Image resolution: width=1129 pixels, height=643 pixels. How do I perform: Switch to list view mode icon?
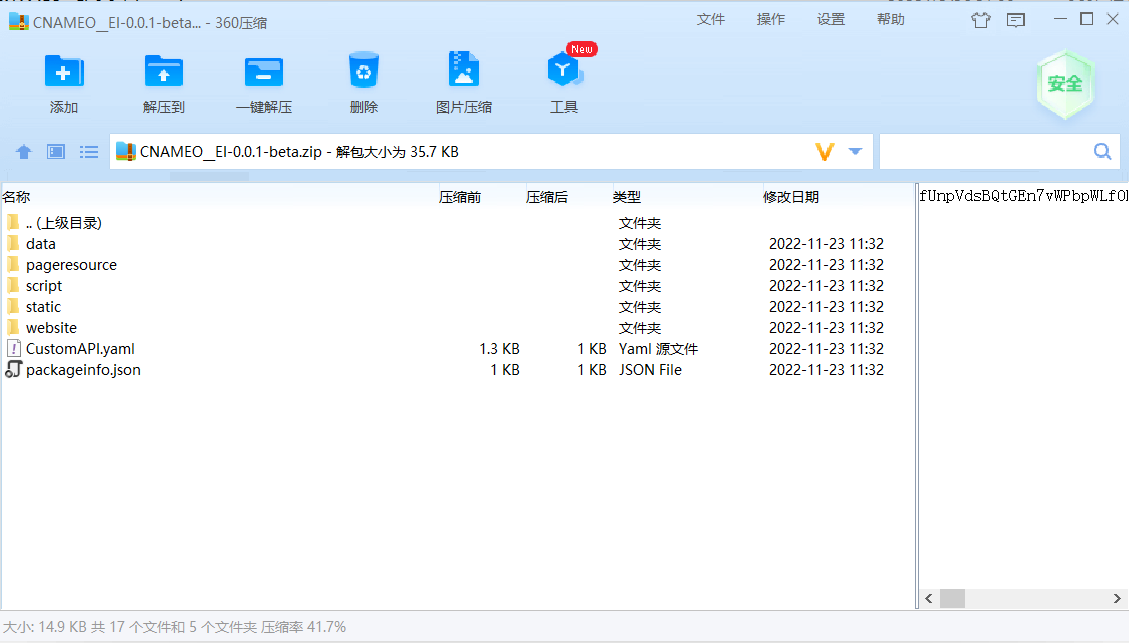tap(88, 151)
